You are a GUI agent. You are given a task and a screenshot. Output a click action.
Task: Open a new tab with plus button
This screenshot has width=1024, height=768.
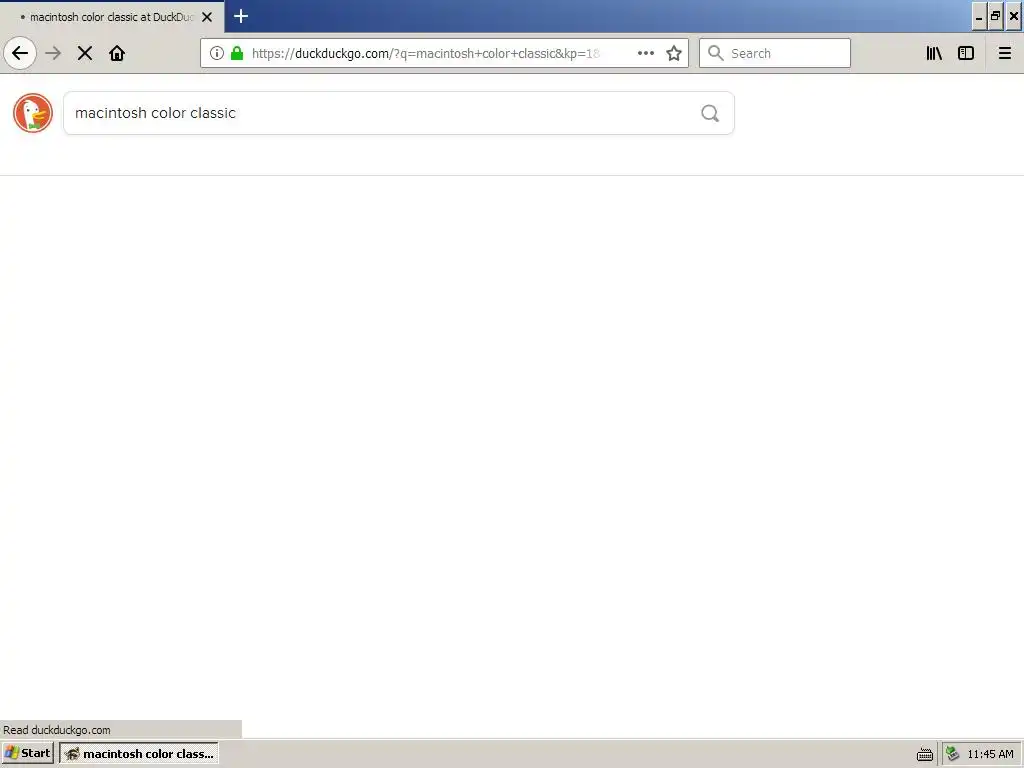tap(241, 16)
